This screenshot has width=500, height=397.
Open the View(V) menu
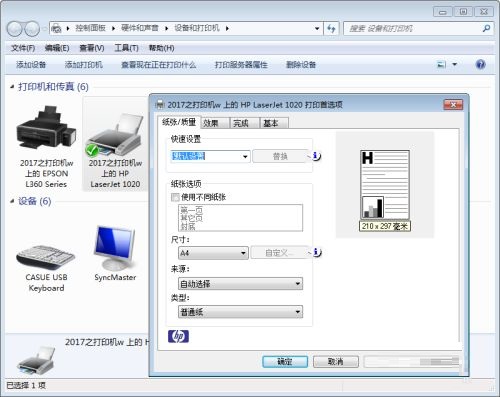(92, 48)
